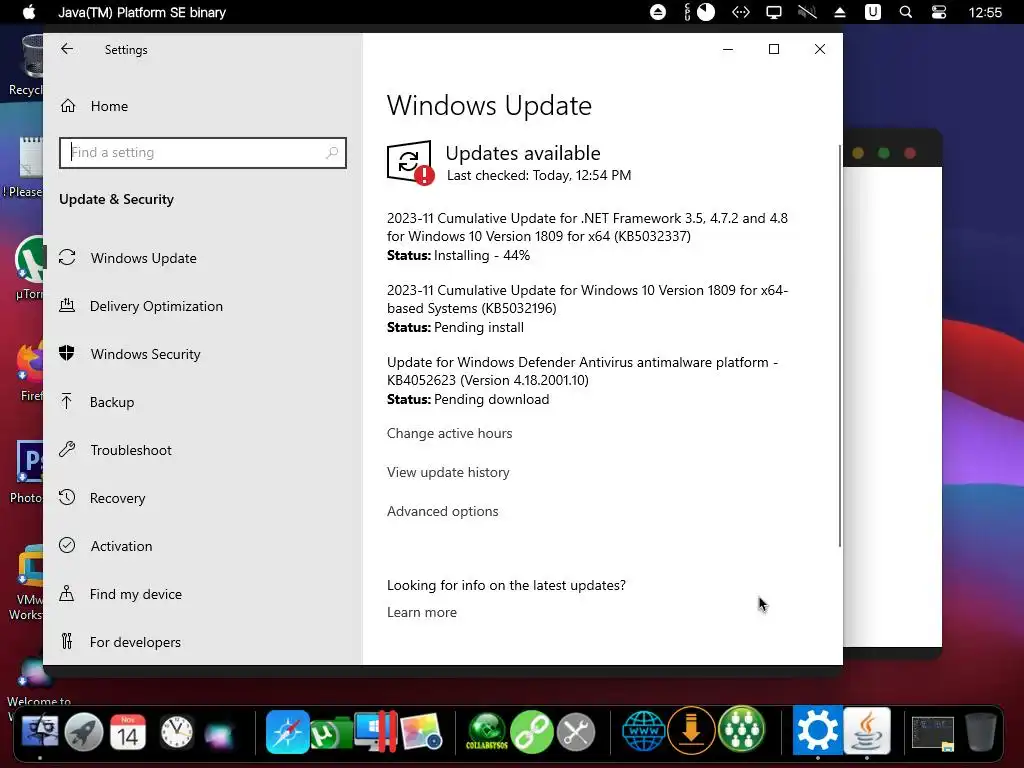Click Status: Installing - 44% text
Screen dimensions: 1024x768
click(x=458, y=255)
